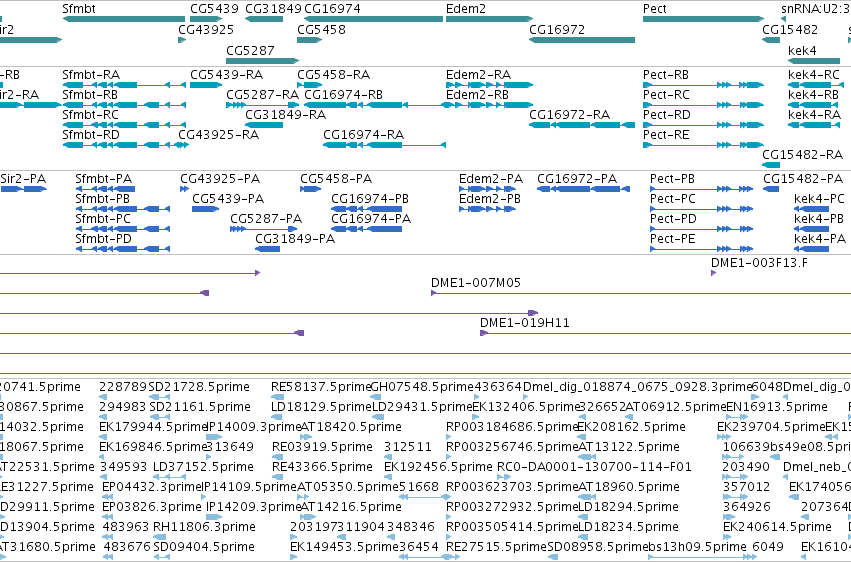Screen dimensions: 851x562
Task: Select the CG16972-RA transcript label
Action: click(x=569, y=114)
